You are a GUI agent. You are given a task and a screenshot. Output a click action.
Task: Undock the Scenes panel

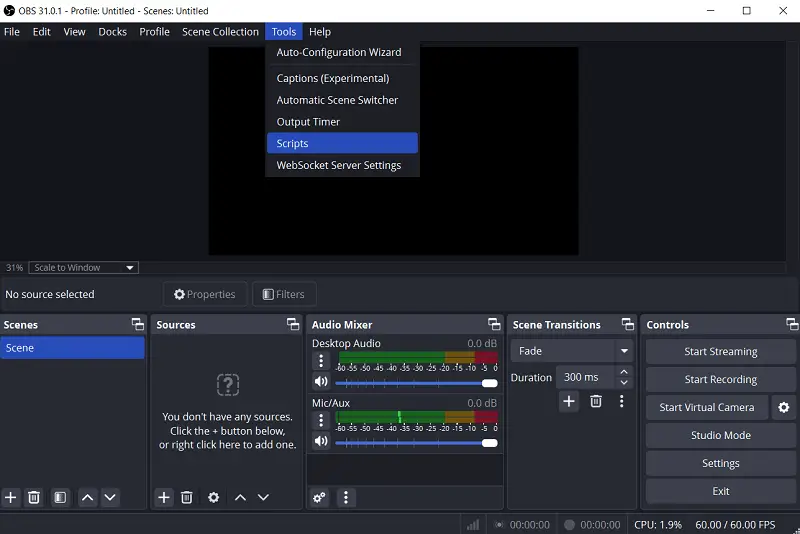pyautogui.click(x=138, y=324)
